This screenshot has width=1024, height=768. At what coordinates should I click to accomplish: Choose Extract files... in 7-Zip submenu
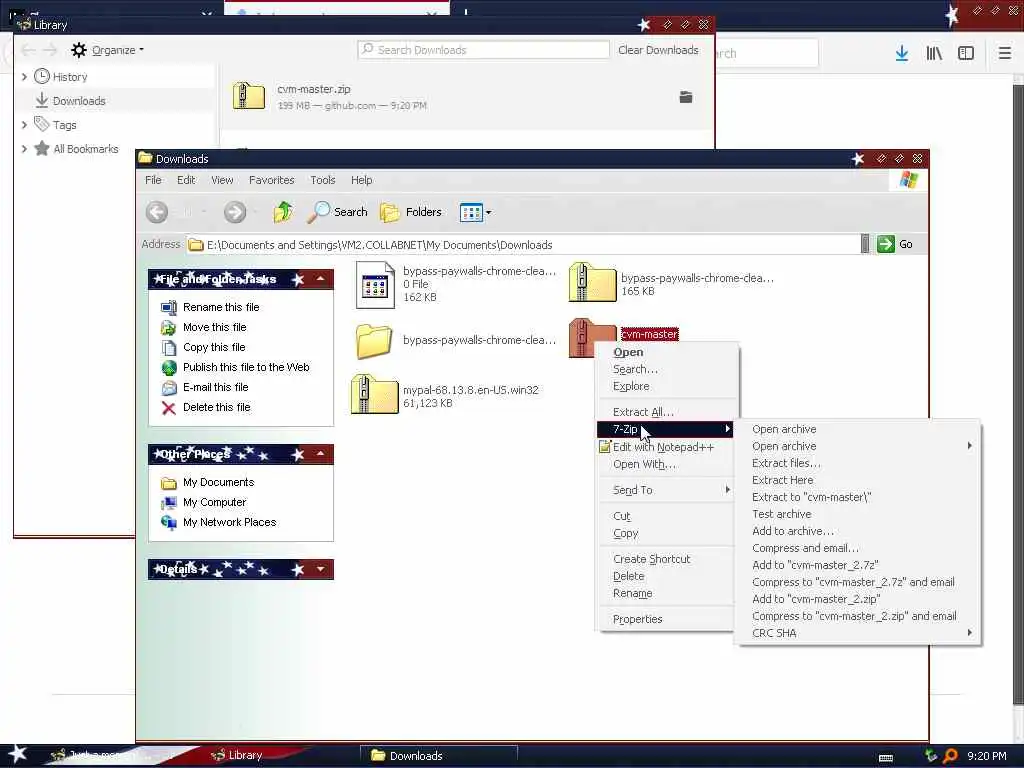(x=786, y=463)
